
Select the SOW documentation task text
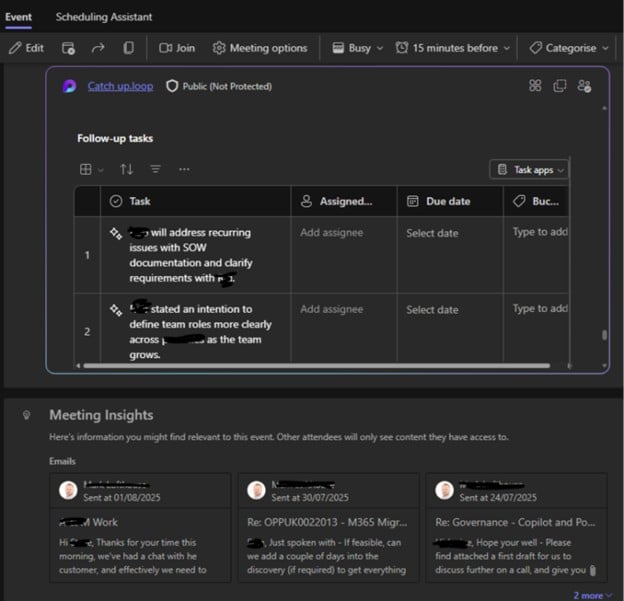tap(191, 255)
